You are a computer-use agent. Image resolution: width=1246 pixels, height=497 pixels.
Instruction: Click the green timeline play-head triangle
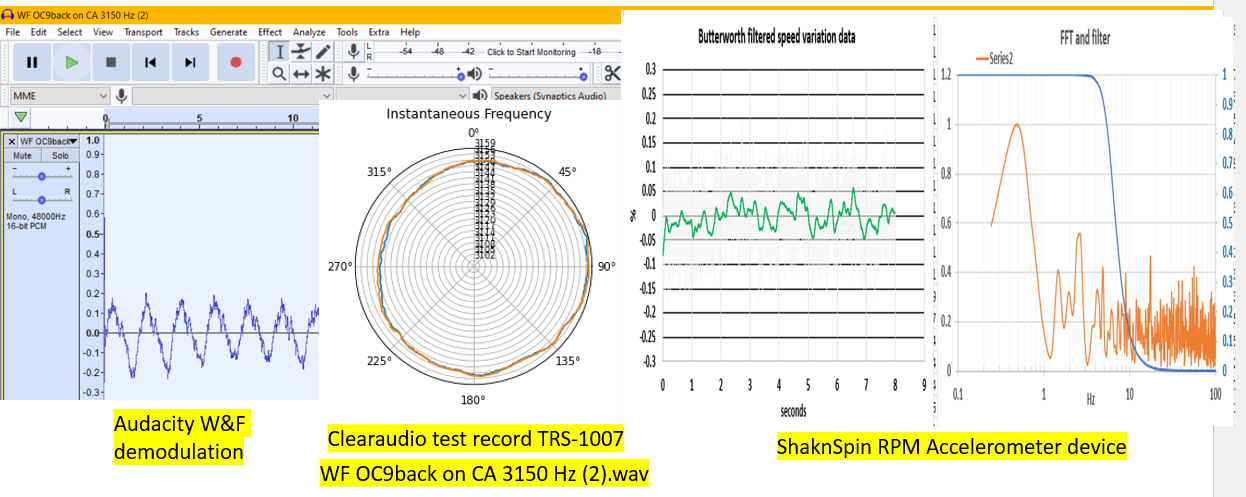click(x=21, y=117)
